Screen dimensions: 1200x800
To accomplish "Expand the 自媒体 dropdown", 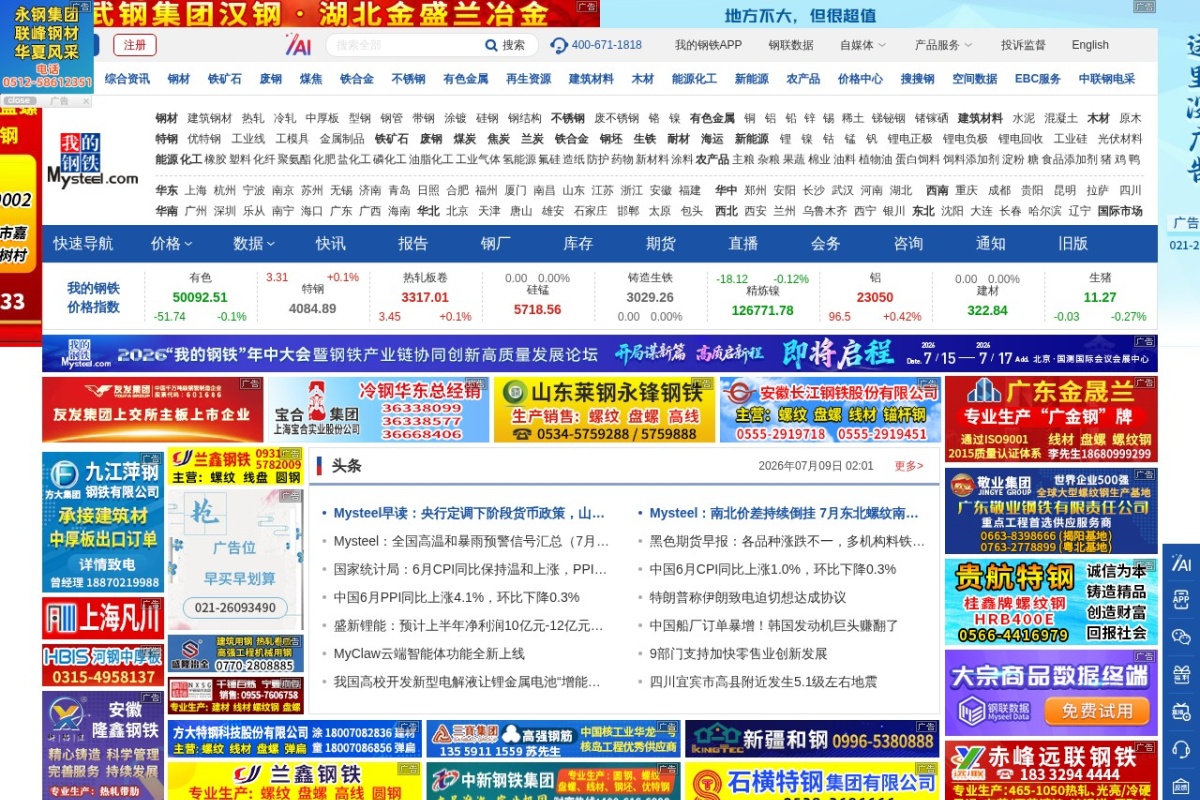I will [862, 45].
